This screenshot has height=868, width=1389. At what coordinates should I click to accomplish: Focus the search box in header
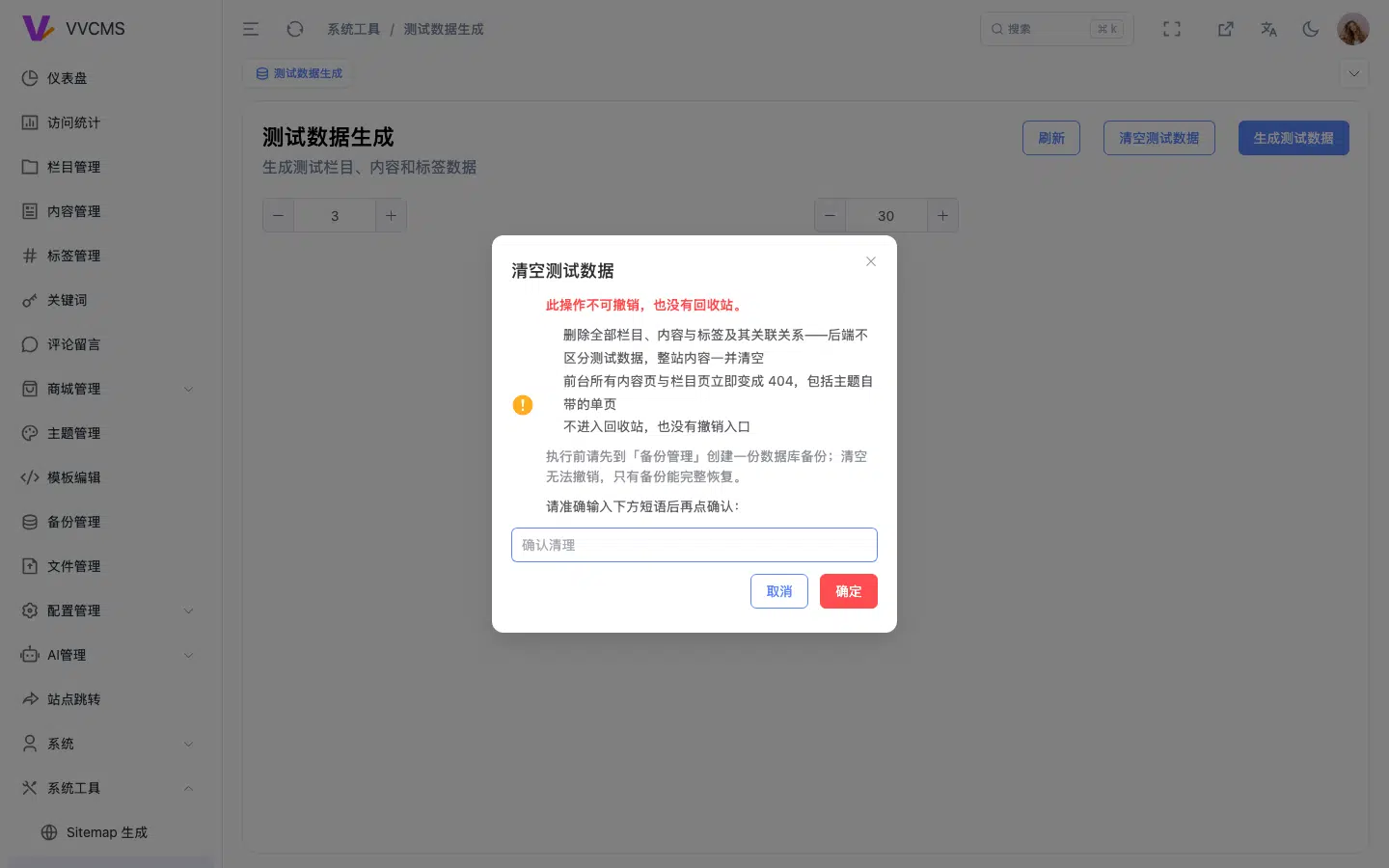[x=1057, y=29]
